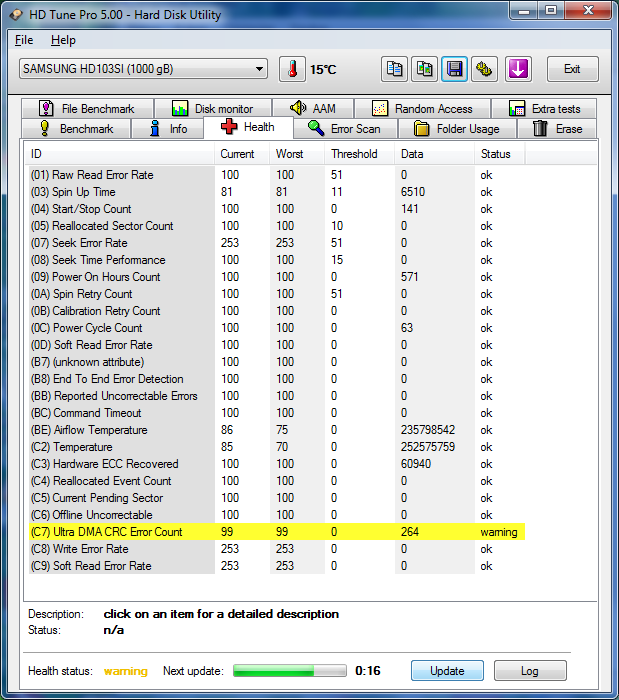Click the thermometer temperature icon
Image resolution: width=619 pixels, height=700 pixels.
click(x=292, y=69)
